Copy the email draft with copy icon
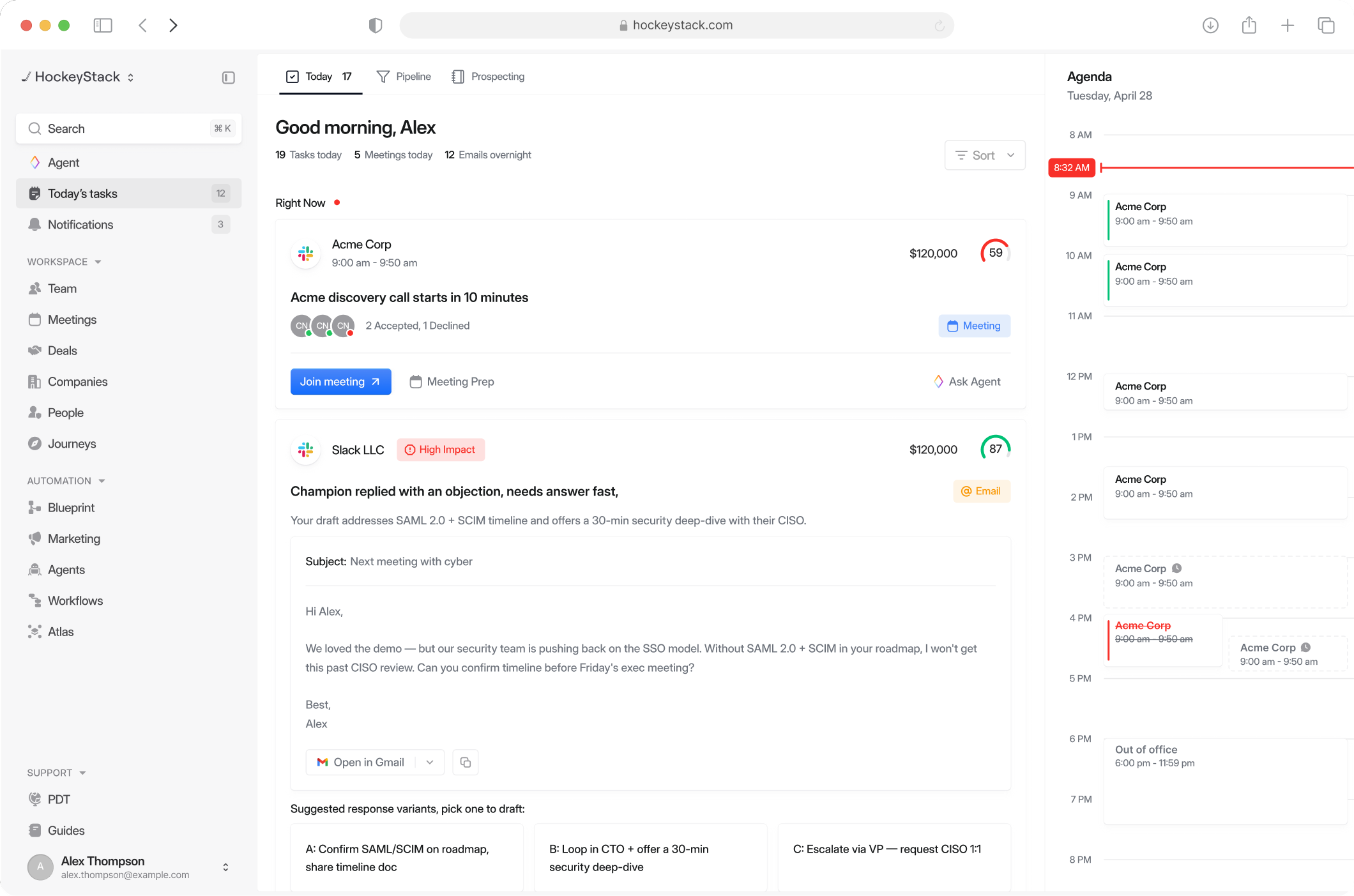Viewport: 1354px width, 896px height. click(466, 763)
